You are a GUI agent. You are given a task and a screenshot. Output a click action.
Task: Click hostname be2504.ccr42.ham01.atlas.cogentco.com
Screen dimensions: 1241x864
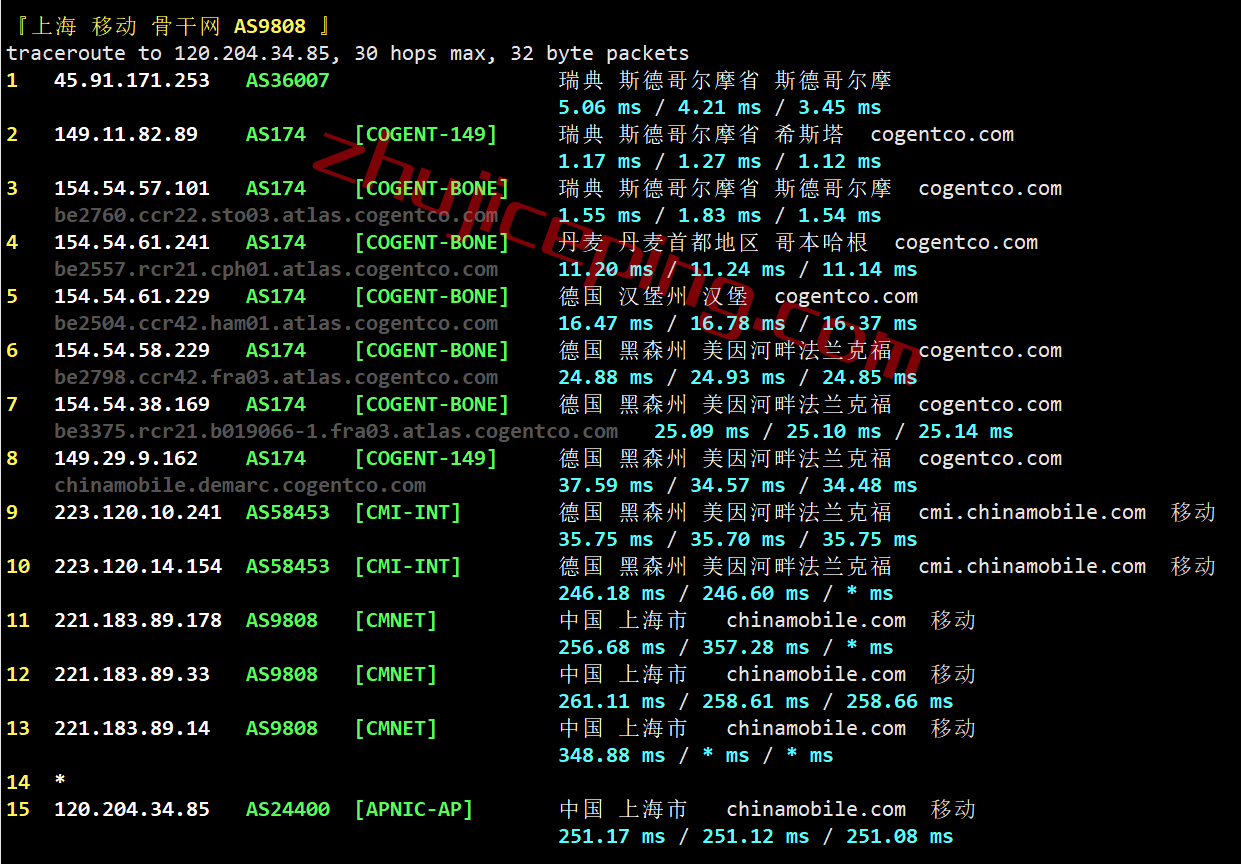point(276,323)
